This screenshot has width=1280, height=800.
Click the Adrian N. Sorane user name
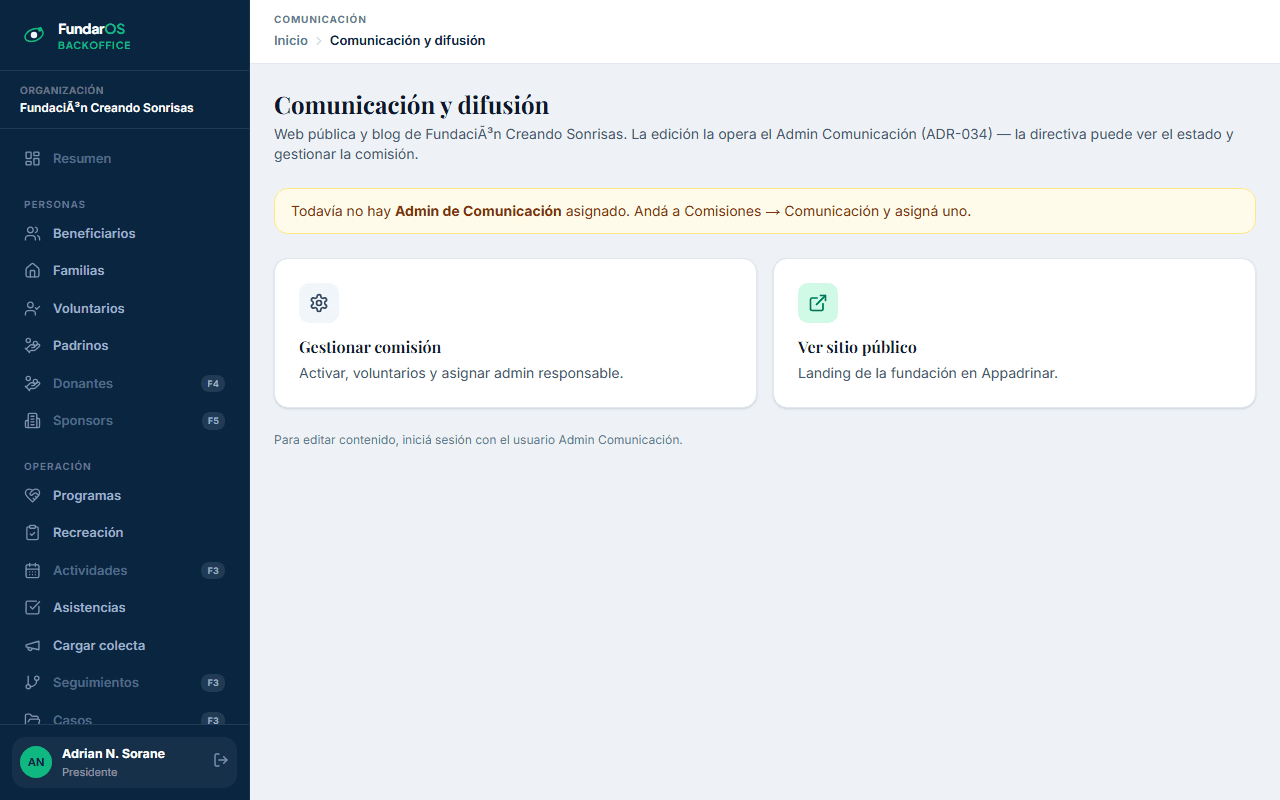pyautogui.click(x=113, y=754)
